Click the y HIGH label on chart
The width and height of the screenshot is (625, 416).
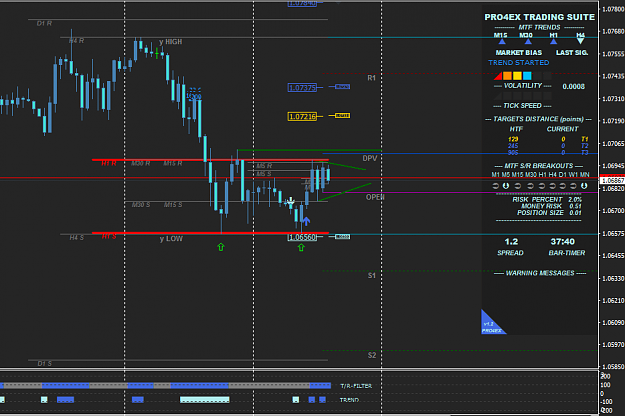171,42
